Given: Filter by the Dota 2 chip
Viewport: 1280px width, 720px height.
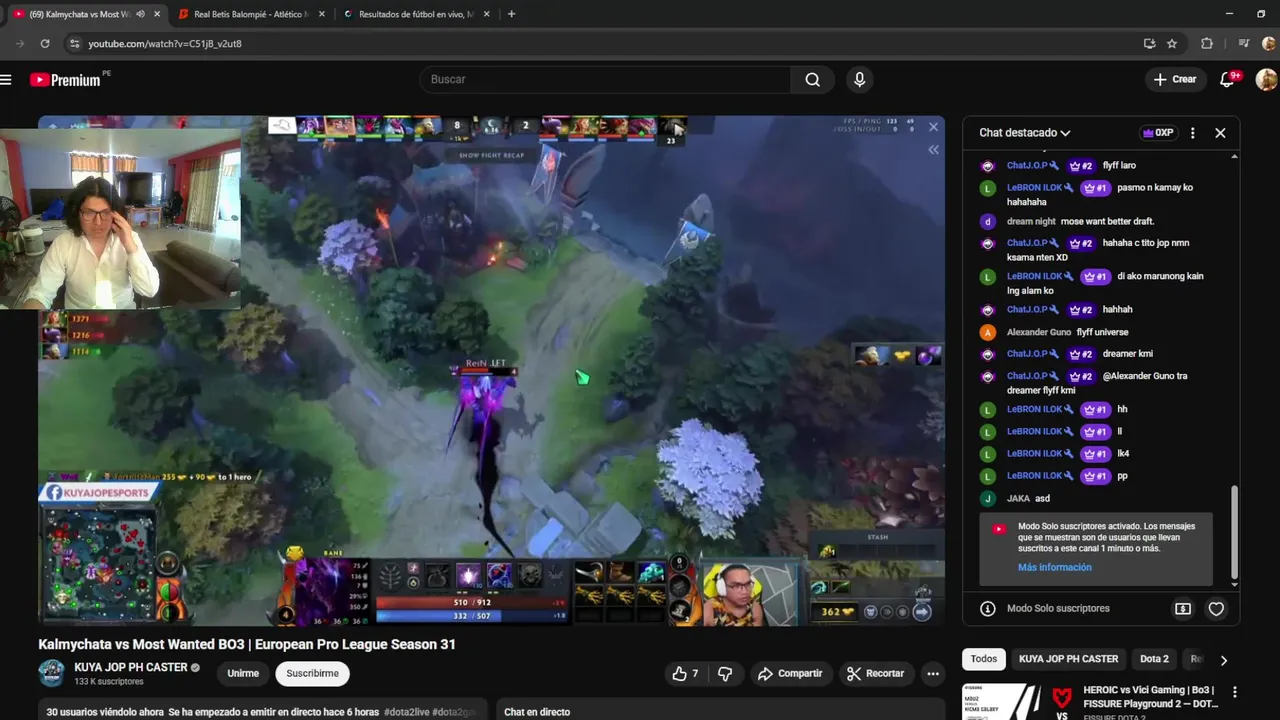Looking at the screenshot, I should click(1154, 659).
